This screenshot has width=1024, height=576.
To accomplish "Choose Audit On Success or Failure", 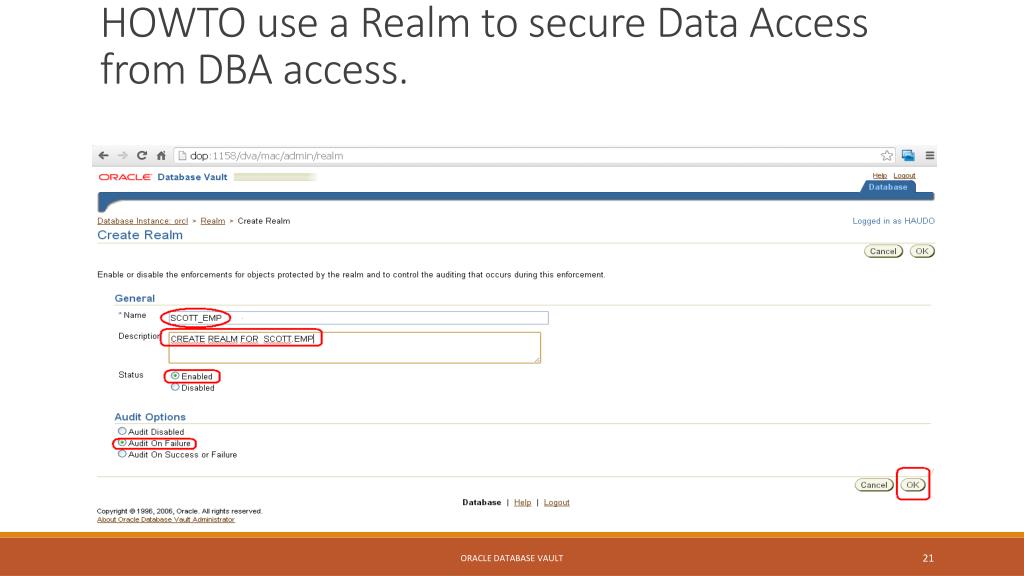I will point(122,454).
